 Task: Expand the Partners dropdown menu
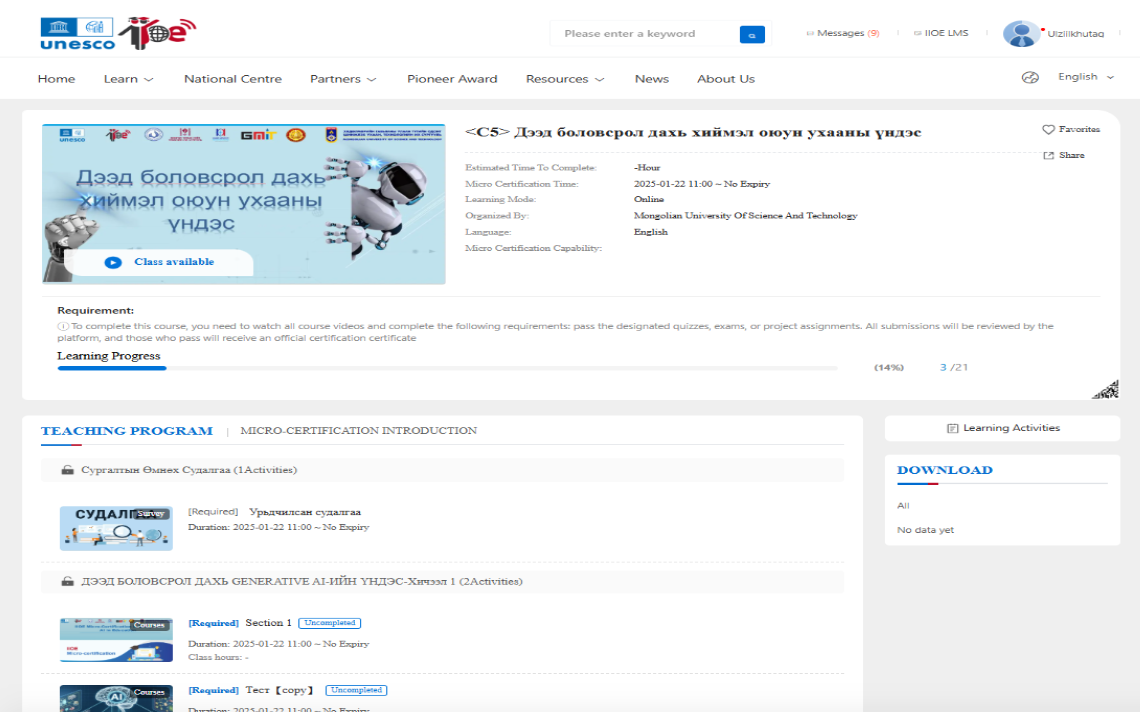click(x=342, y=79)
